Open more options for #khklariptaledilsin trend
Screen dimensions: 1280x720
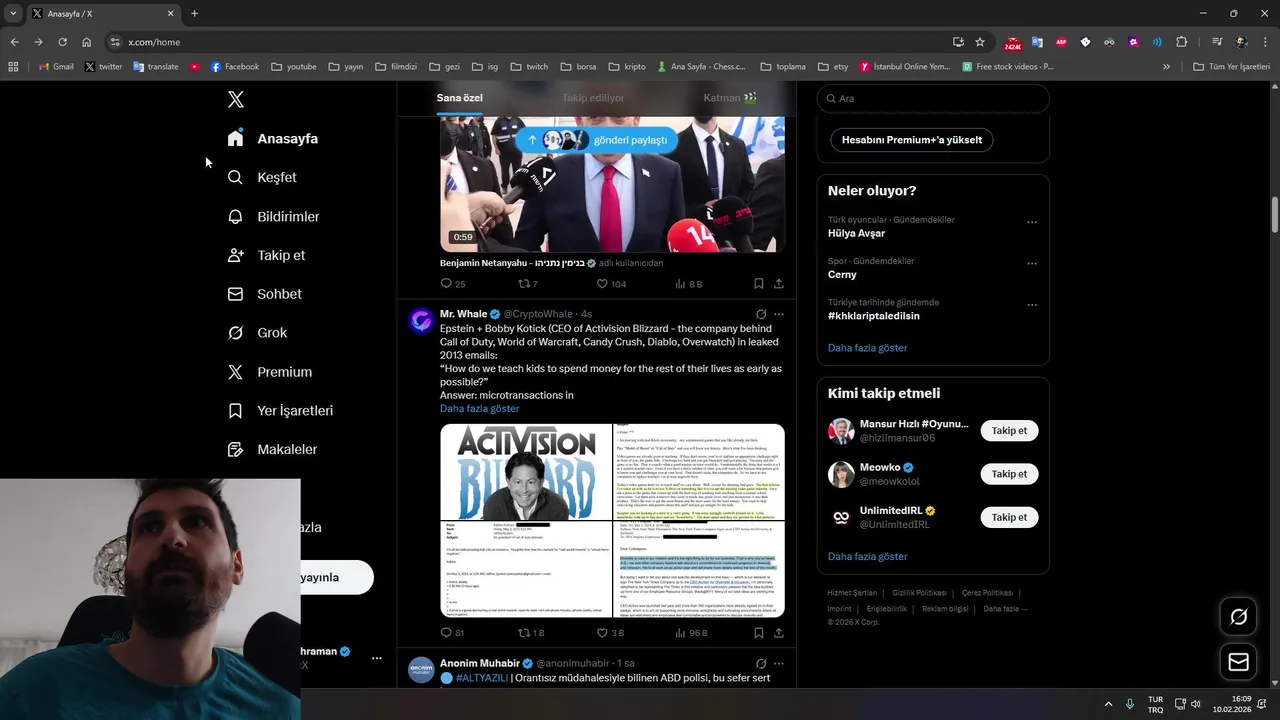coord(1032,305)
